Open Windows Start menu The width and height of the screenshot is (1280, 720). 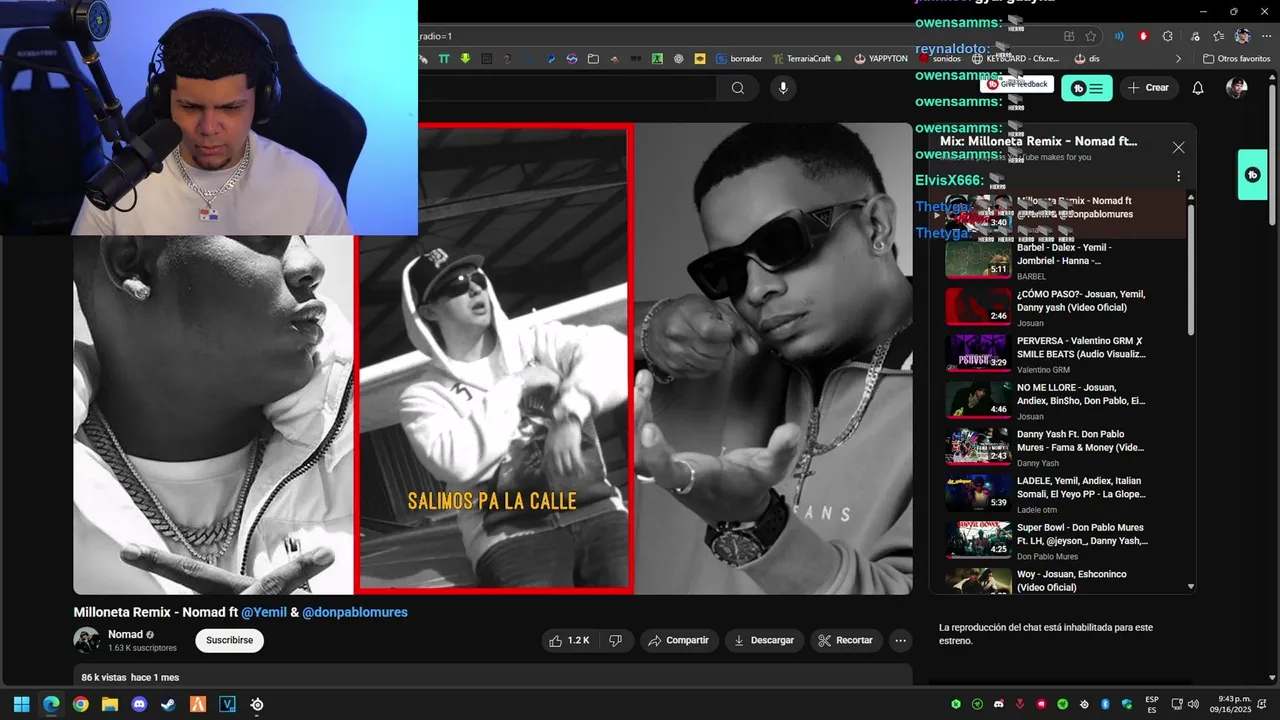coord(21,704)
